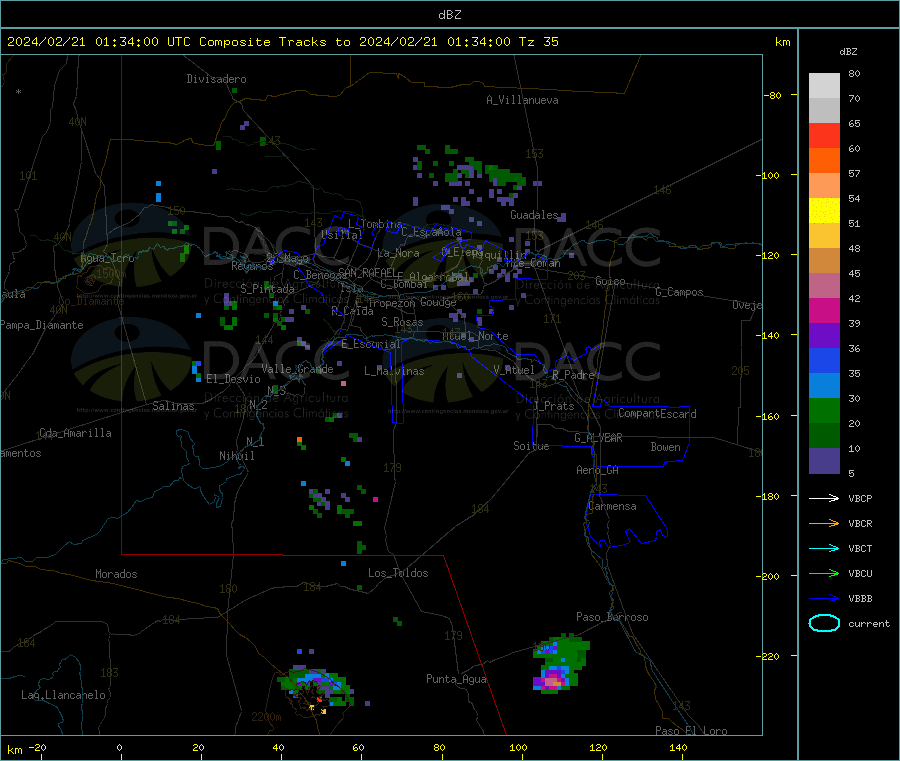Click the Pampa_Diamante map label
Viewport: 900px width, 761px height.
(42, 325)
